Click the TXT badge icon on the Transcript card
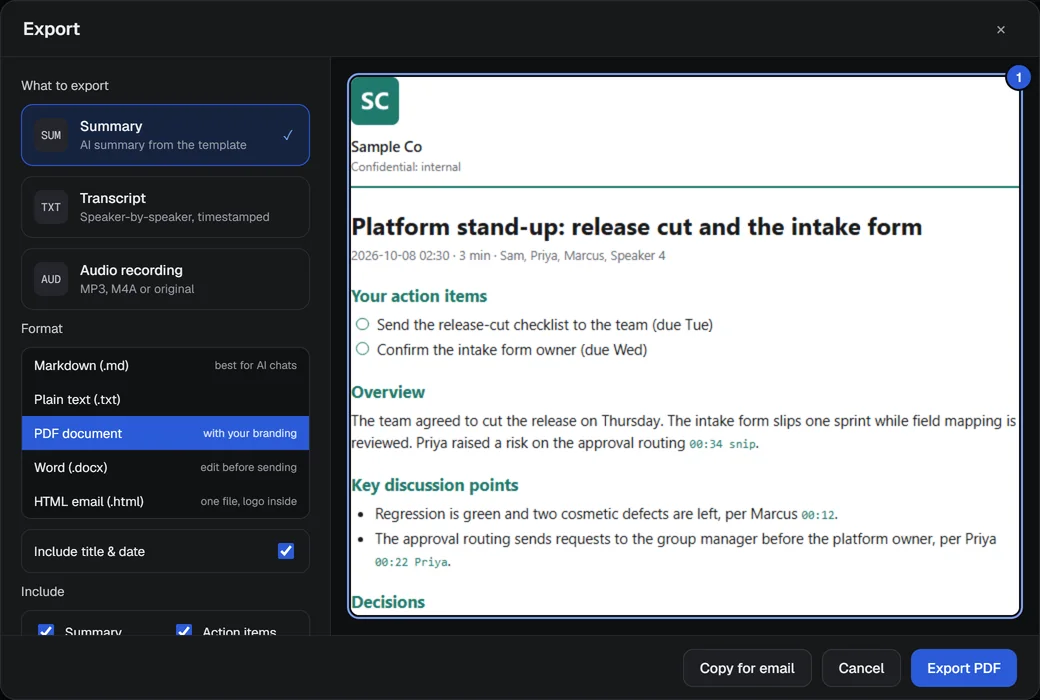The width and height of the screenshot is (1040, 700). click(51, 207)
